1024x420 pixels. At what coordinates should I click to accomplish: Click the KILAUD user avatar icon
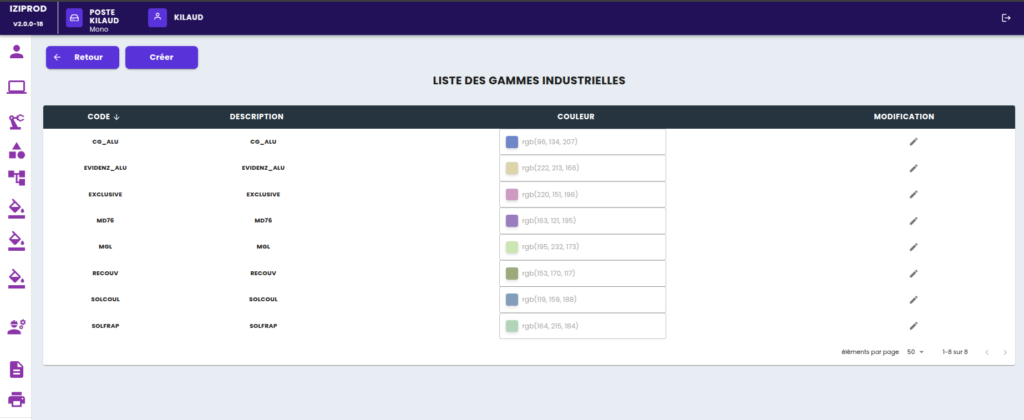(157, 18)
